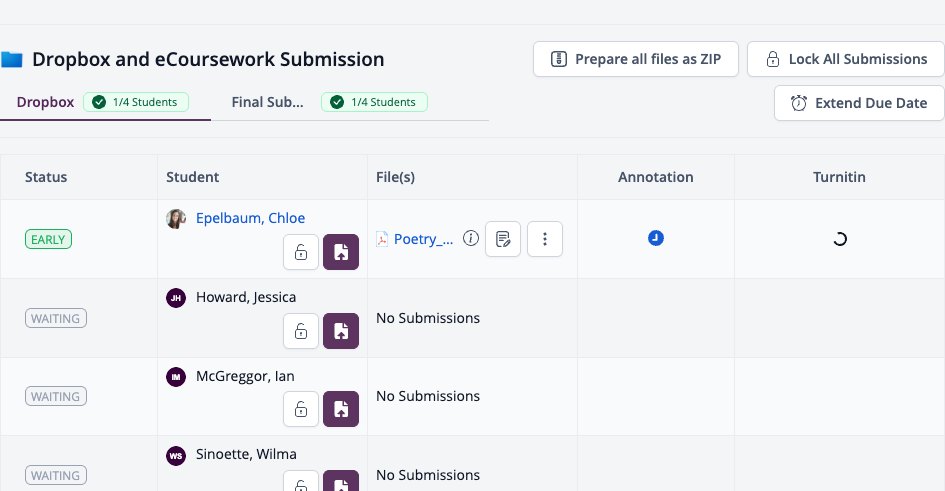Switch to the Final Sub... tab
945x491 pixels.
click(268, 102)
